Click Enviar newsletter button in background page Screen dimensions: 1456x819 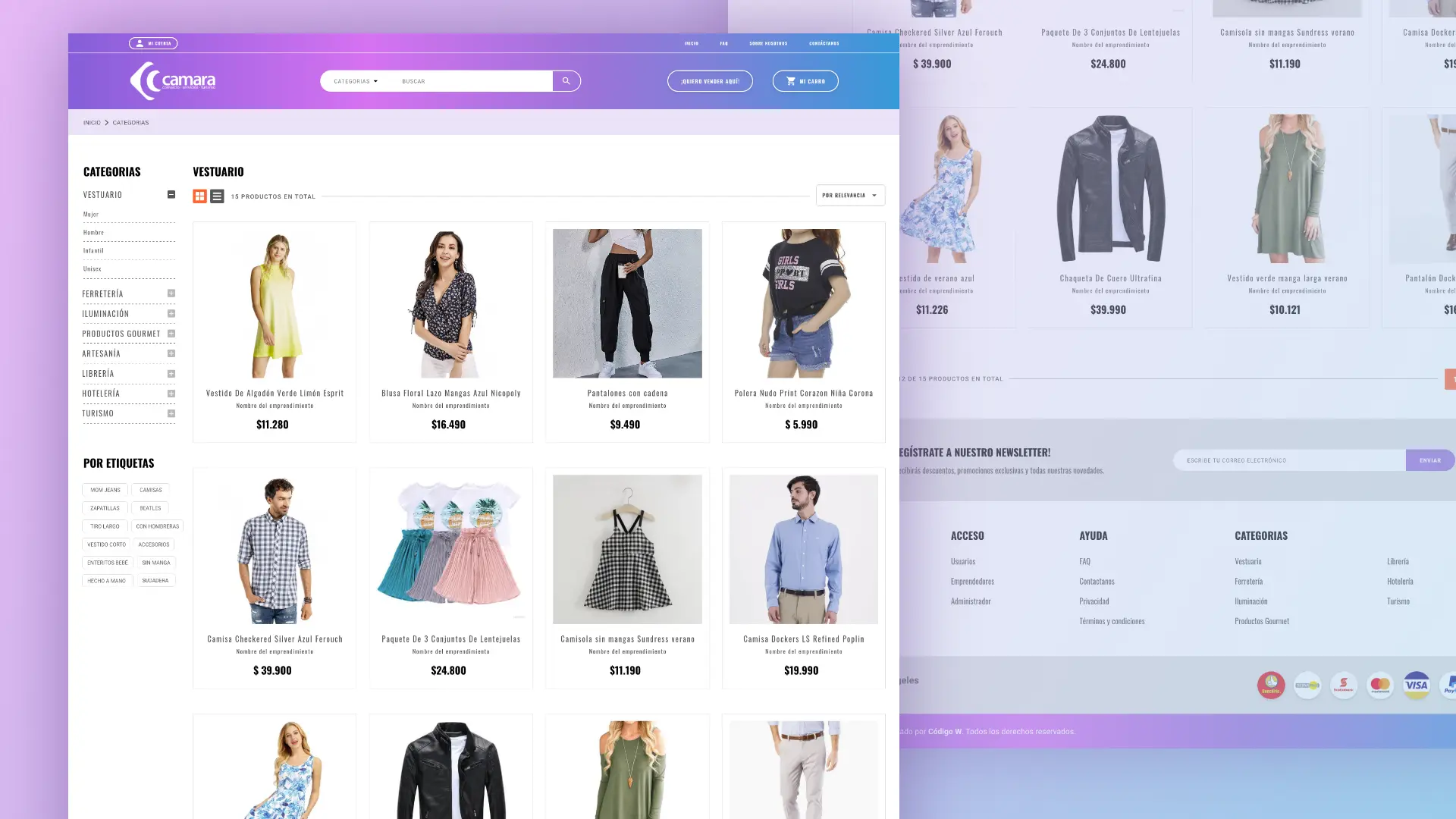point(1430,460)
